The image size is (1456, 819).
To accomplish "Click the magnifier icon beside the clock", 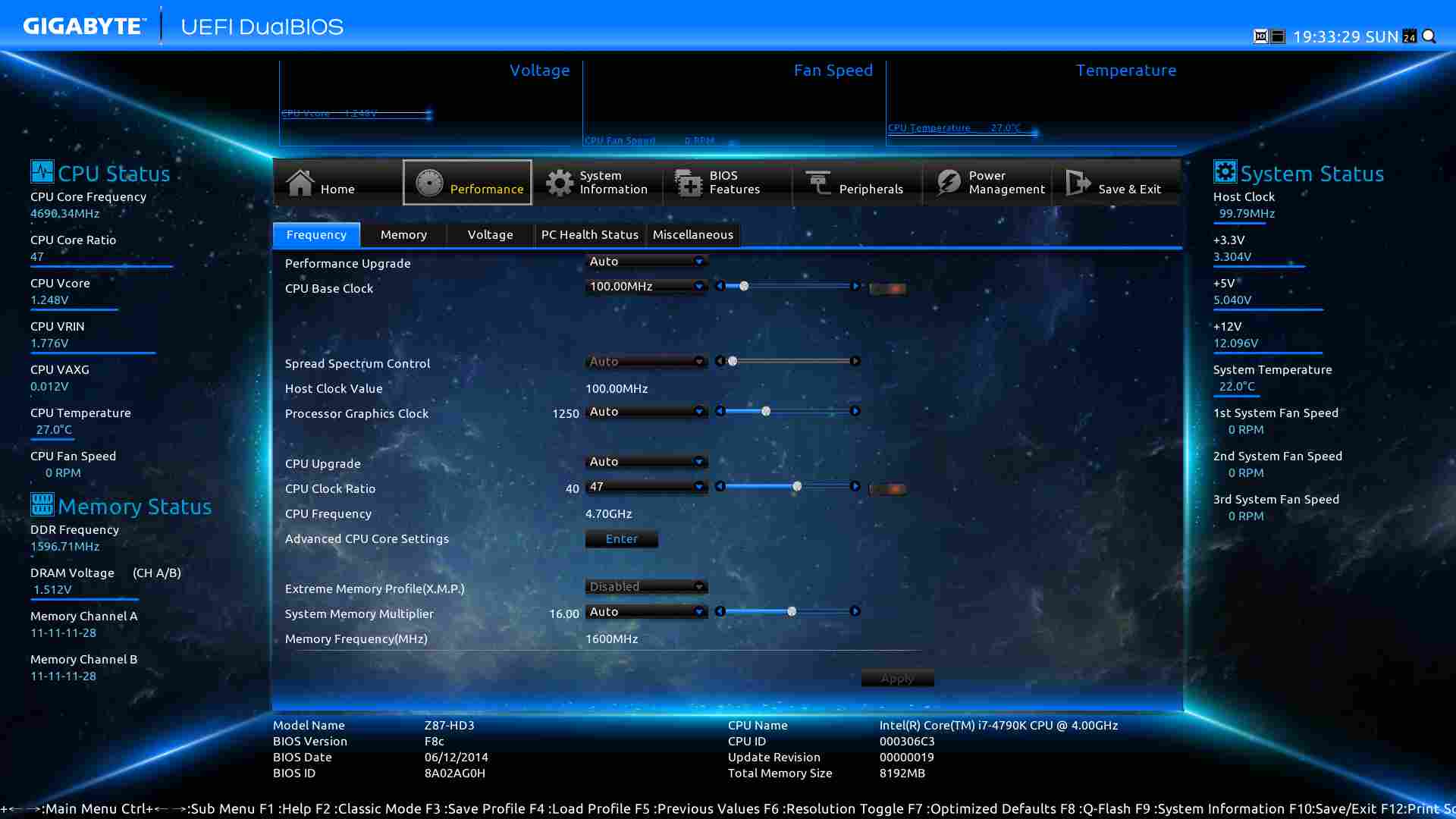I will coord(1429,36).
